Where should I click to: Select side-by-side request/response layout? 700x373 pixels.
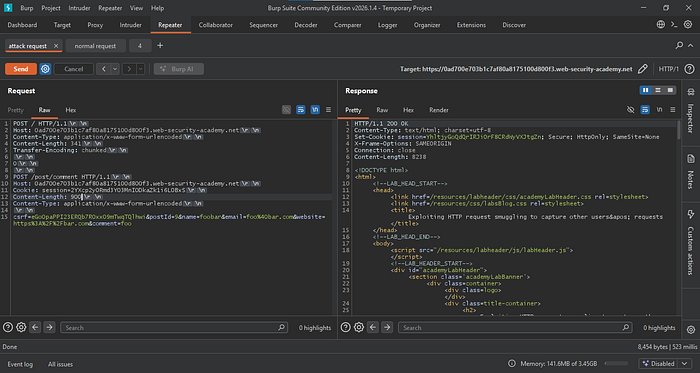pyautogui.click(x=645, y=91)
